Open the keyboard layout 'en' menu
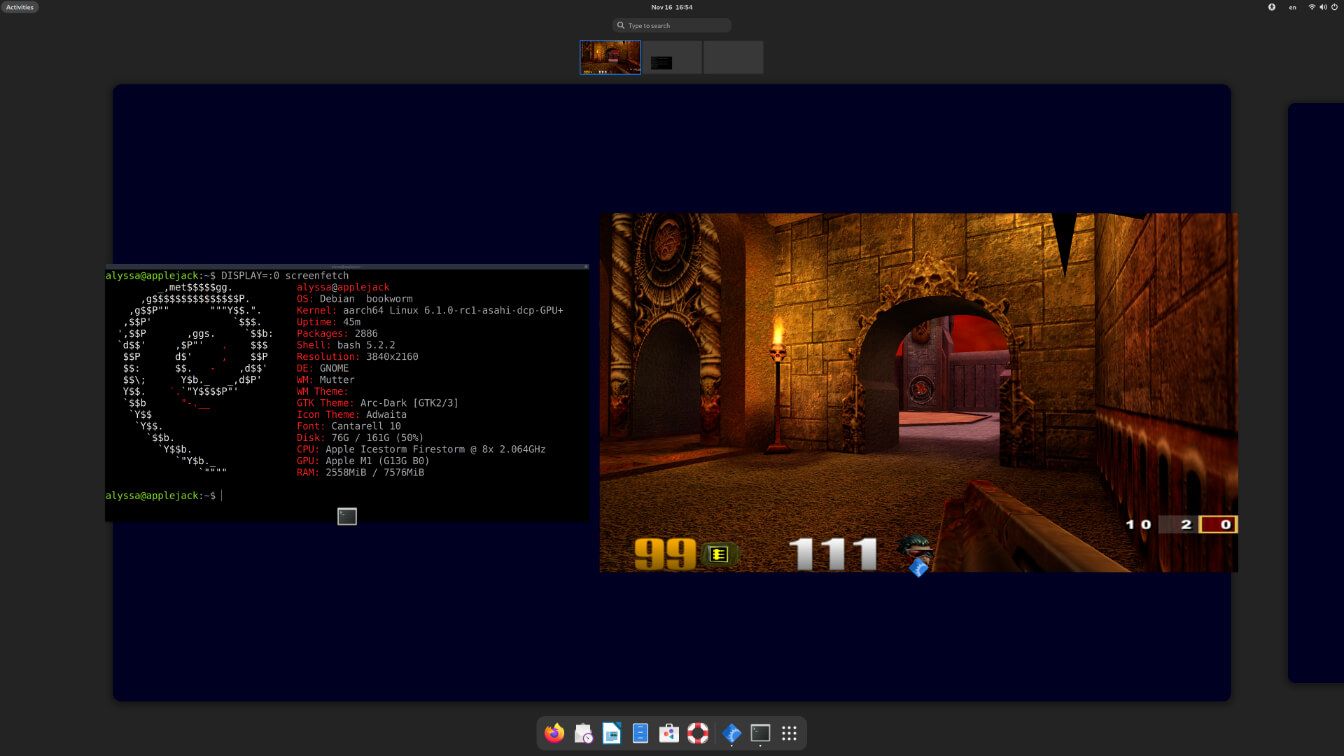 1292,7
